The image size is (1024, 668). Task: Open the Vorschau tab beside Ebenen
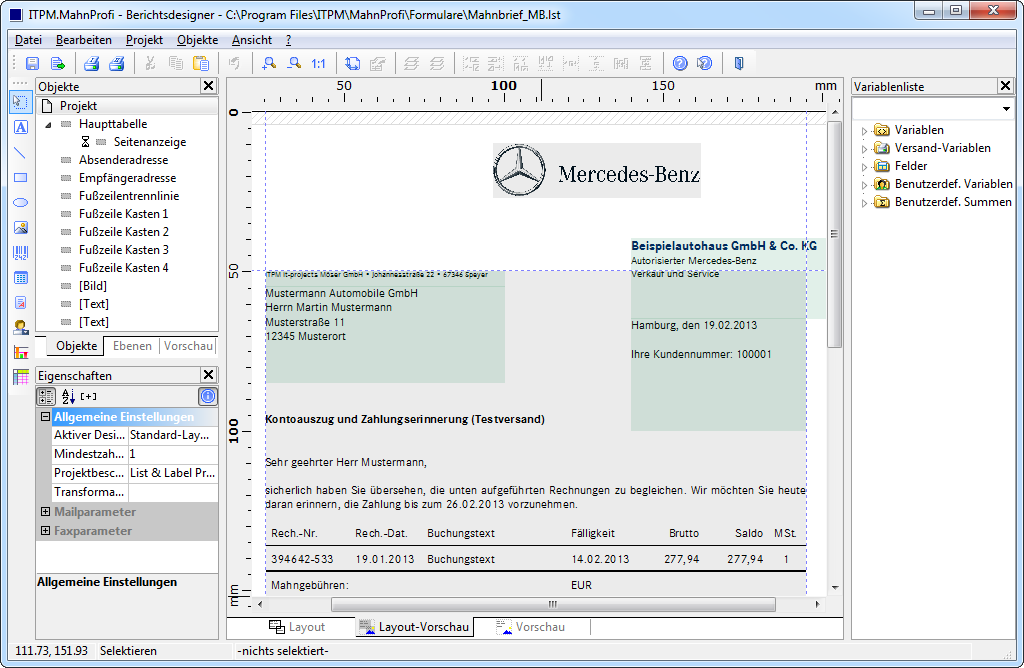[x=188, y=346]
